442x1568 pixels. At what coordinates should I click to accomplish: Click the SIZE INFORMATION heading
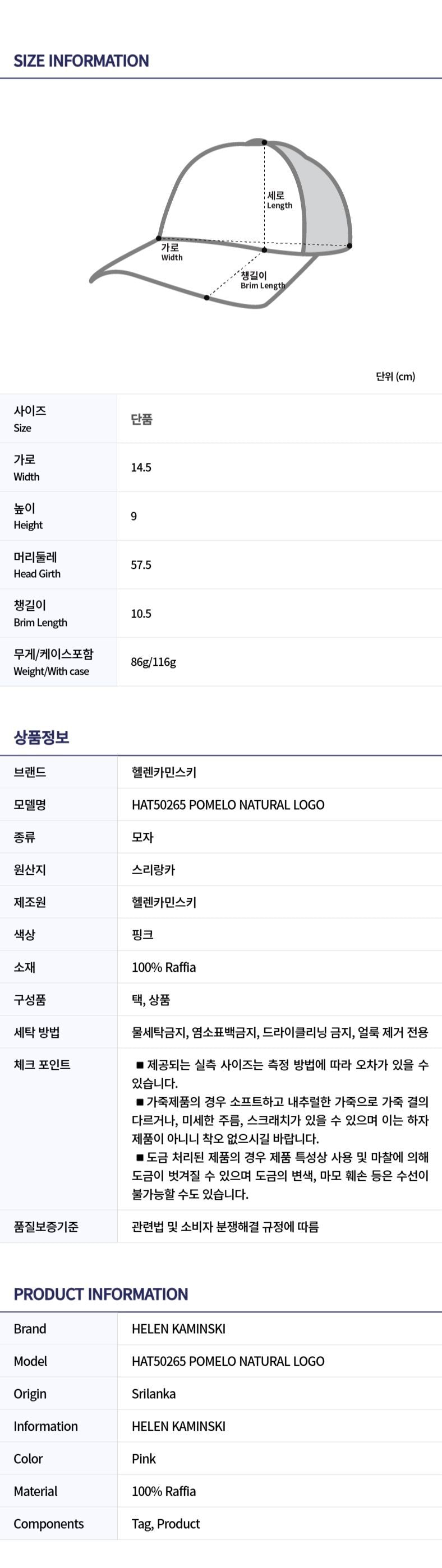click(81, 61)
